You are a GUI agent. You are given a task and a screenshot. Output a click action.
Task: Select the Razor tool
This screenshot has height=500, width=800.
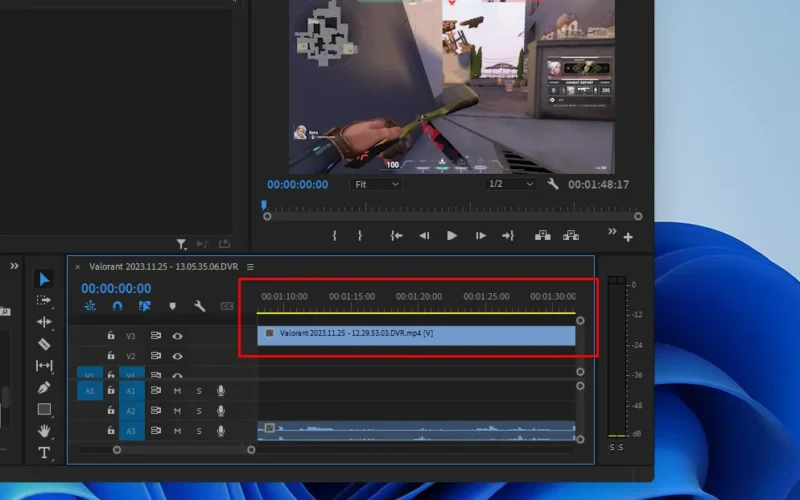coord(44,344)
